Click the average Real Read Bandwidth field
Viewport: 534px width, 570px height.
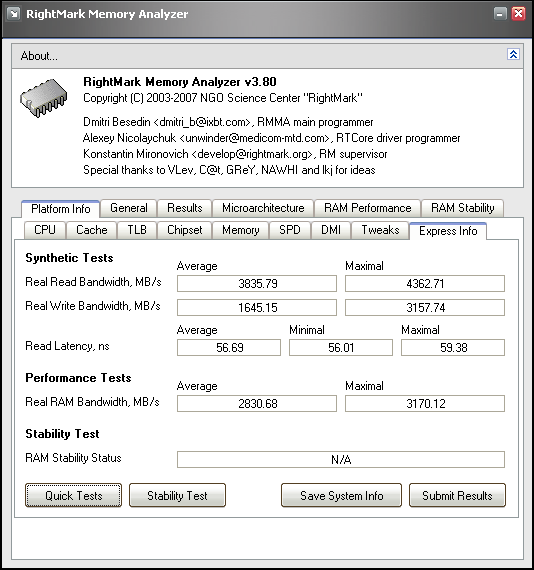point(257,284)
